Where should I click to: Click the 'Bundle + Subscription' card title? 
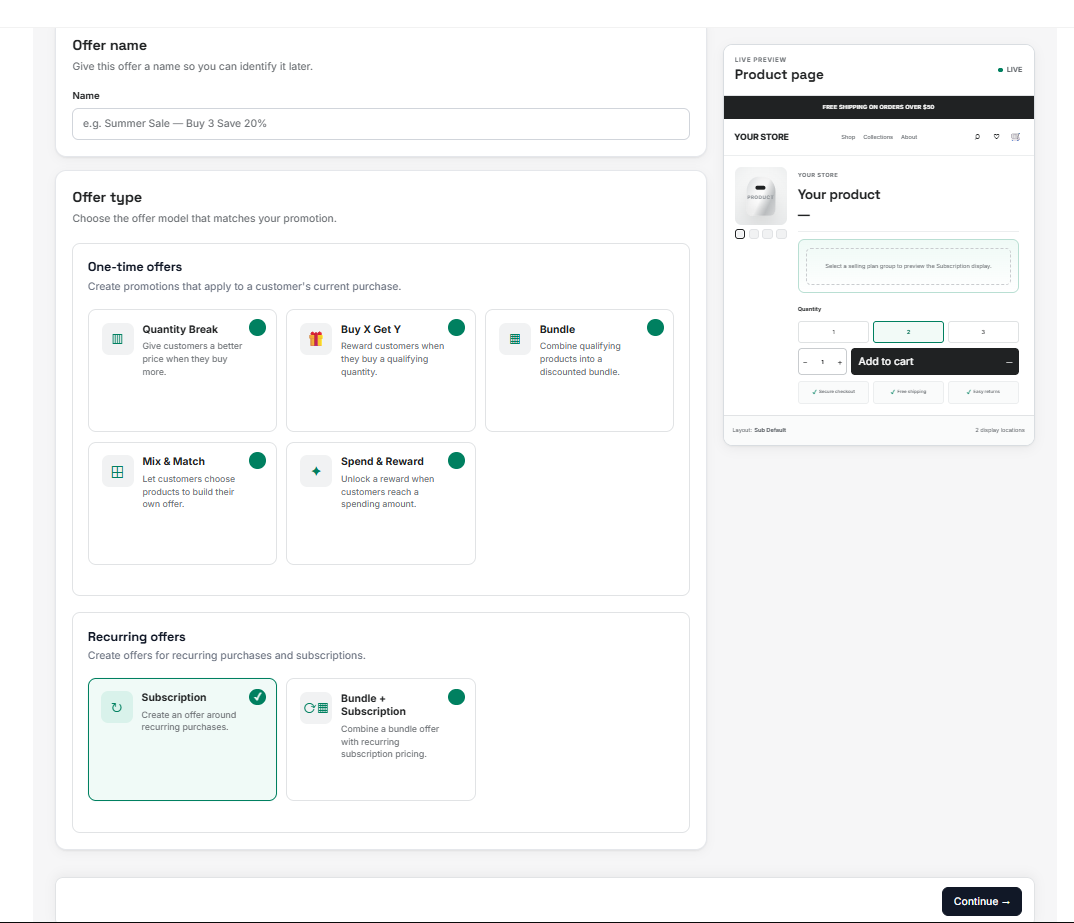pos(373,705)
